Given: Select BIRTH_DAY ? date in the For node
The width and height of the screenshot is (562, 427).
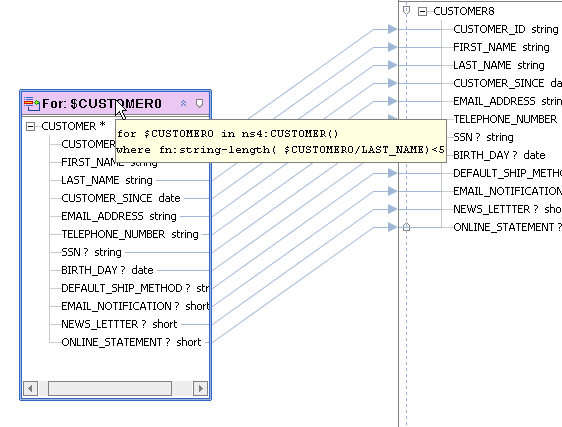Looking at the screenshot, I should 107,270.
